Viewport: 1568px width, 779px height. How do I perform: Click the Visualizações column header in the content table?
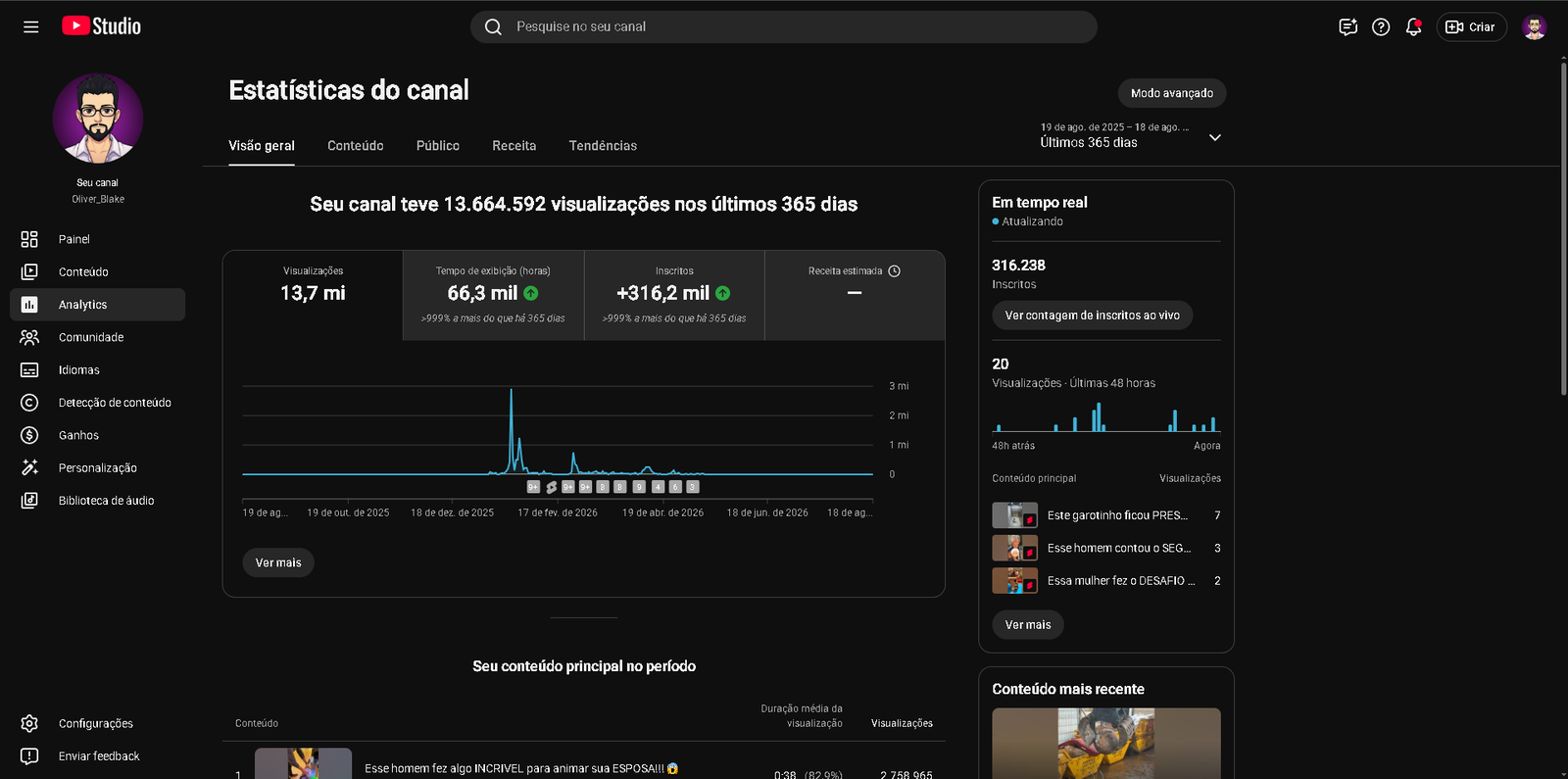902,723
